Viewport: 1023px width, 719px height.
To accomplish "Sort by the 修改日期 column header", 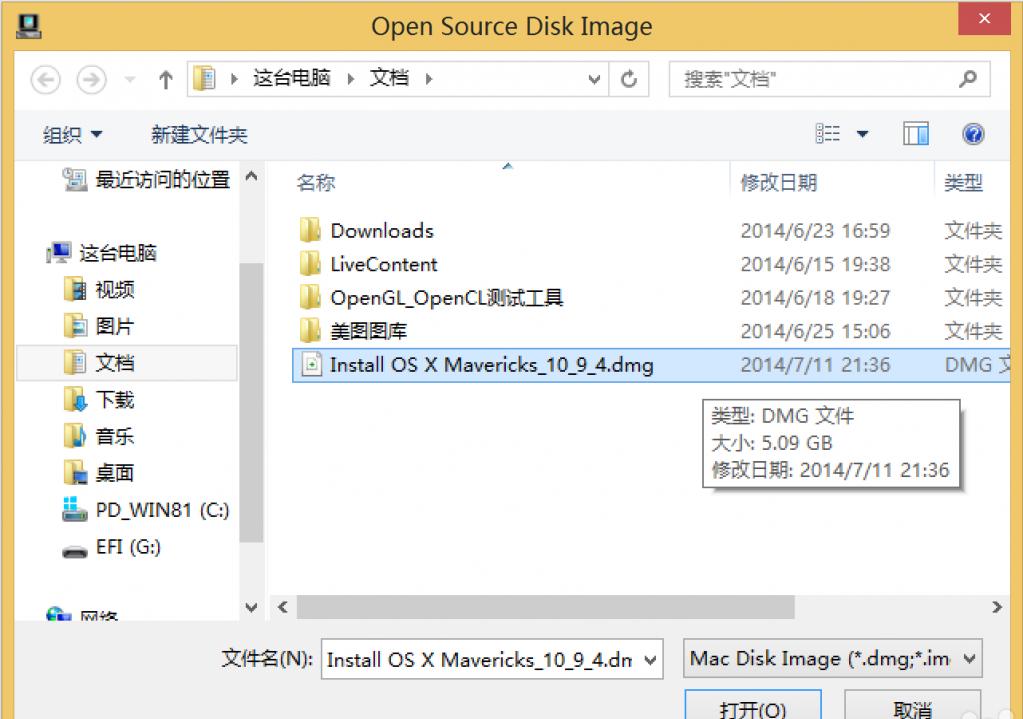I will pyautogui.click(x=778, y=182).
